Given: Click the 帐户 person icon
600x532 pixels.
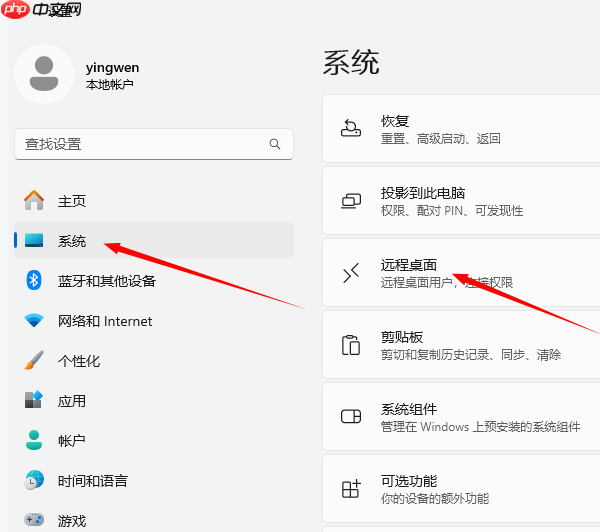Looking at the screenshot, I should point(34,440).
